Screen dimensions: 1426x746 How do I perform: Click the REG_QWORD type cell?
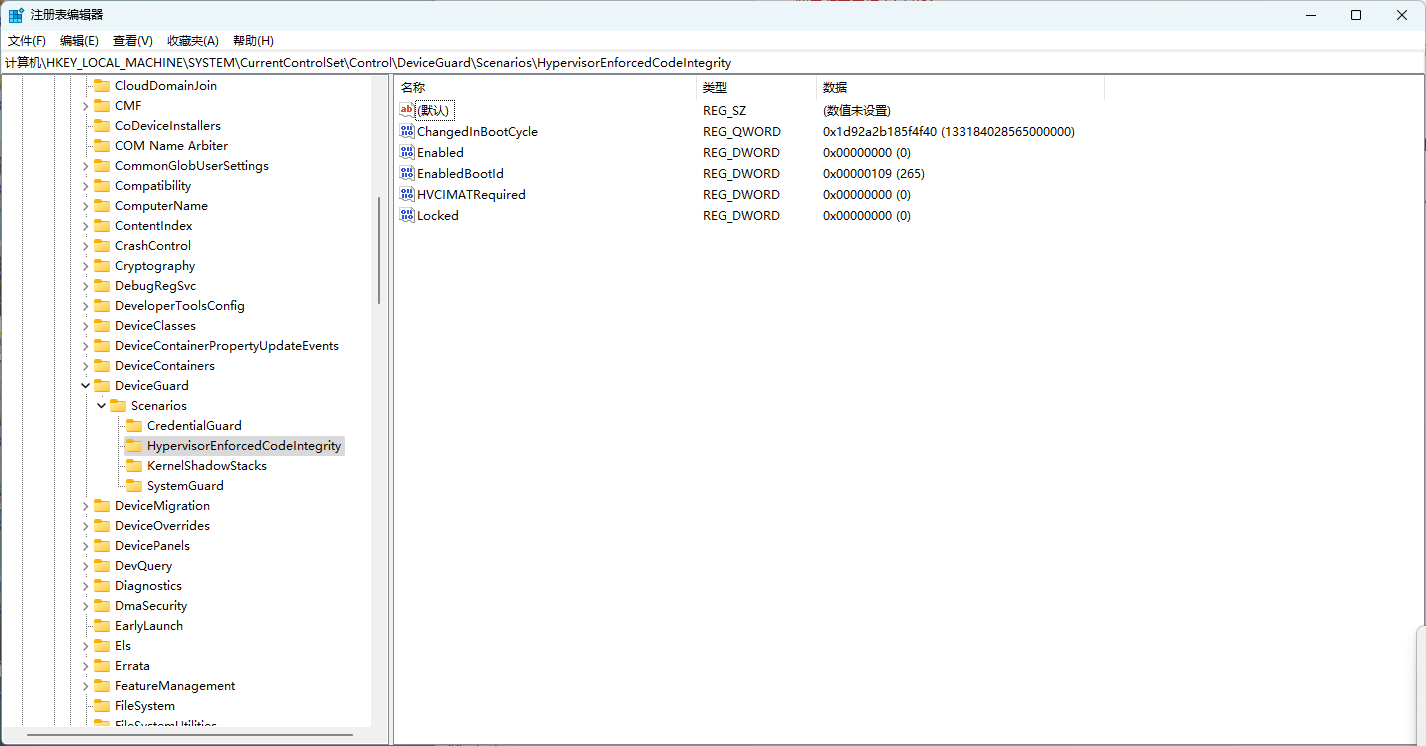tap(742, 131)
